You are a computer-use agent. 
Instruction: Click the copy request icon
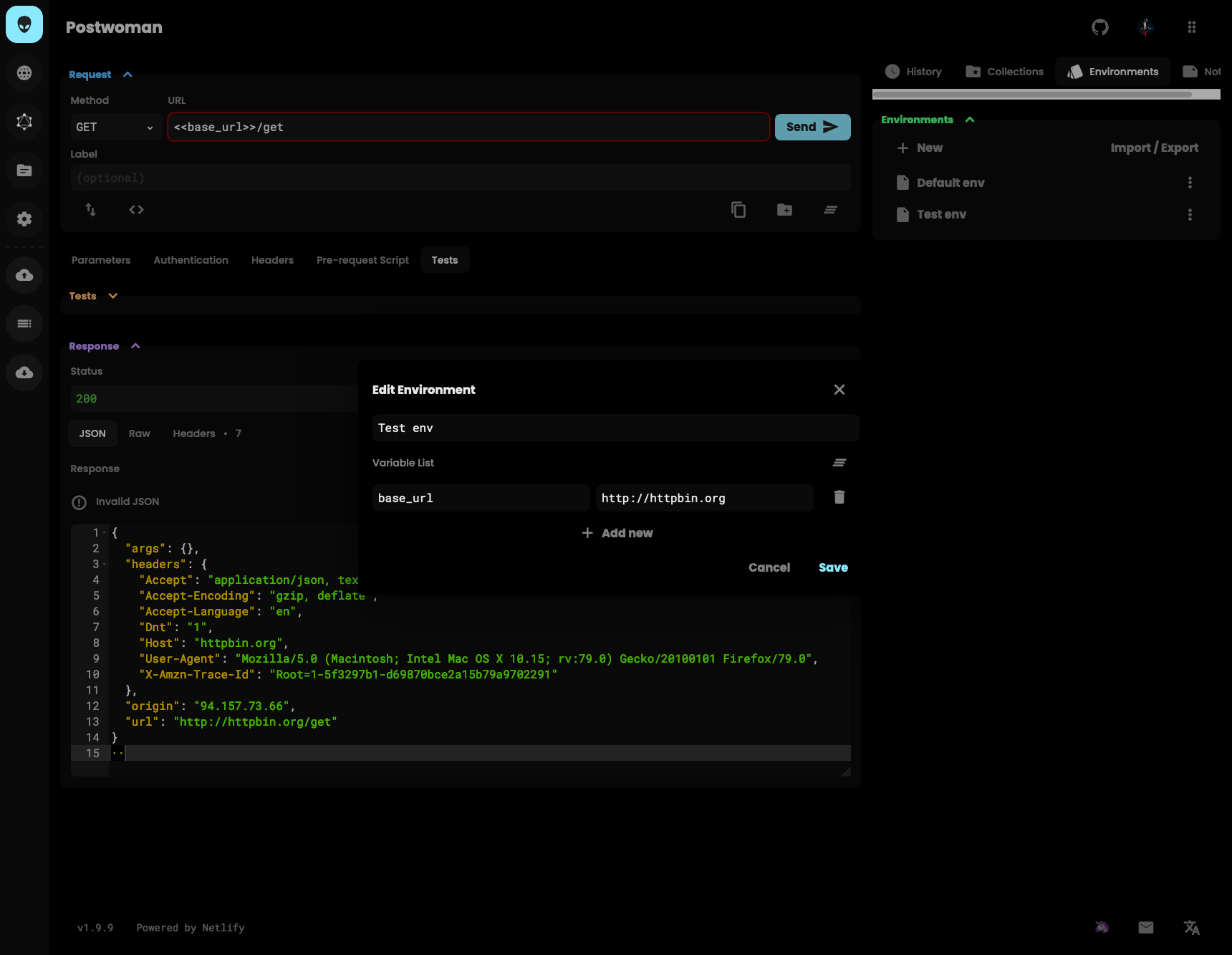(x=738, y=210)
